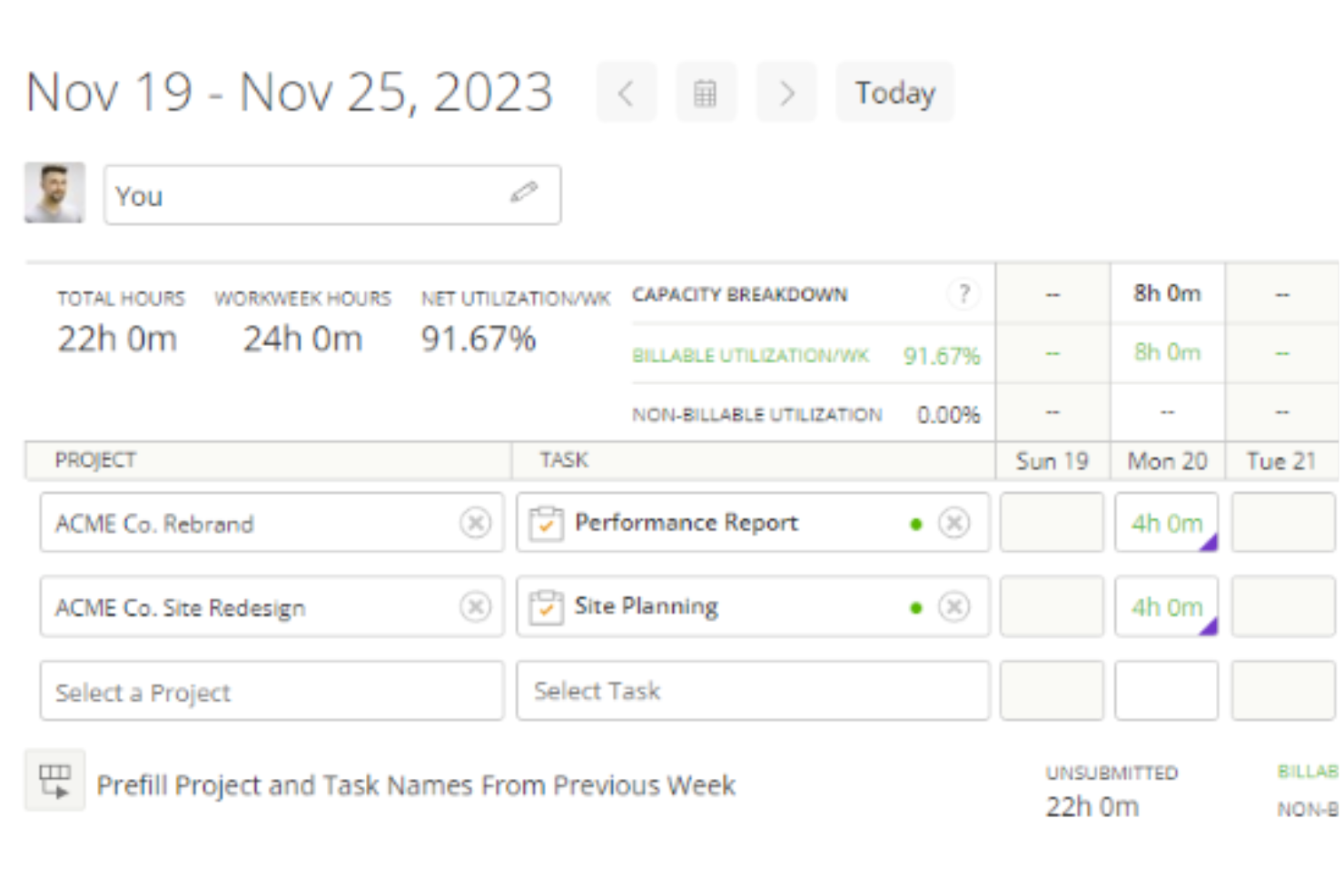
Task: Open the Select a Project dropdown
Action: tap(272, 692)
